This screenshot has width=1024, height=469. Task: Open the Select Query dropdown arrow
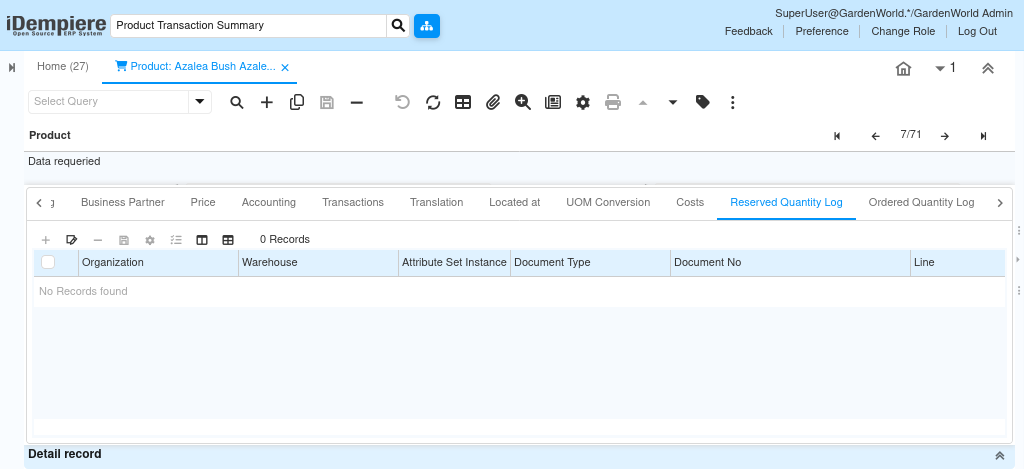[x=200, y=101]
